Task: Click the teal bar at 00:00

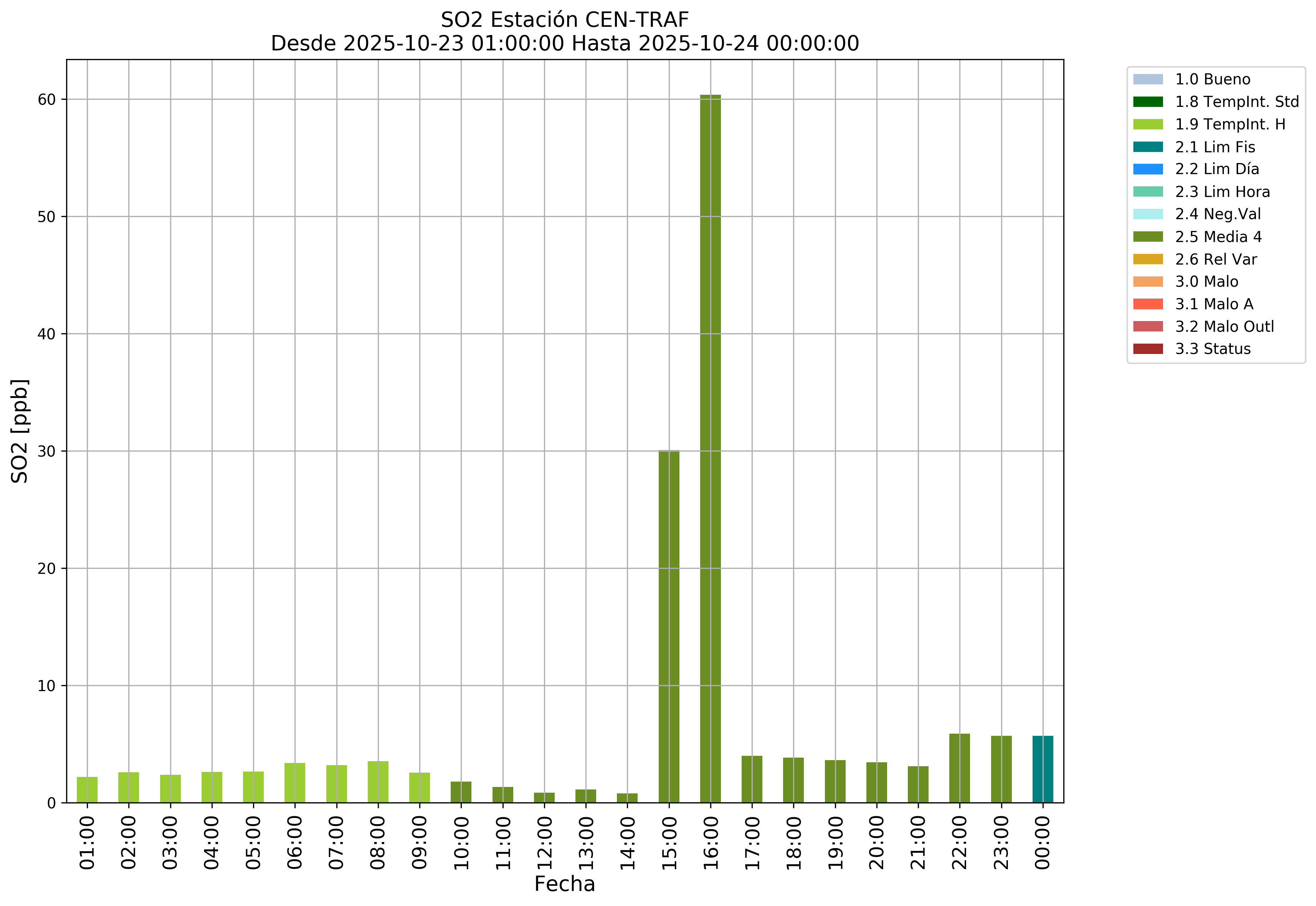Action: [x=1043, y=769]
